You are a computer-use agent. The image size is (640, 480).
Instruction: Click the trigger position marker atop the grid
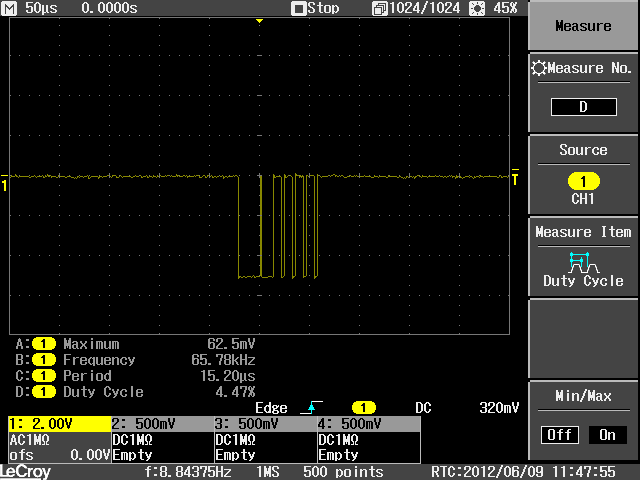[x=259, y=20]
